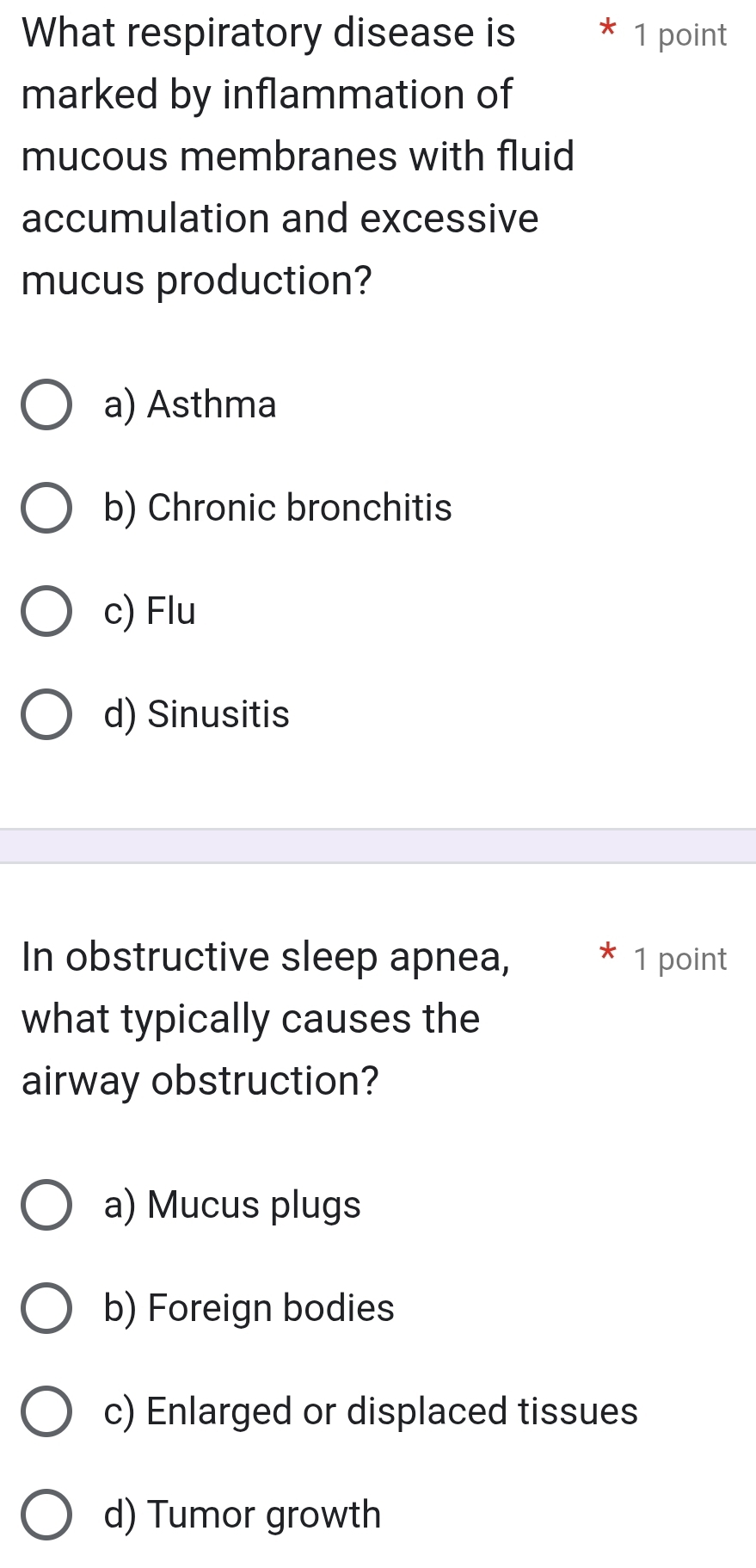This screenshot has height=1568, width=756.
Task: Click the '1 point' label on the respiratory question
Action: coord(679,35)
